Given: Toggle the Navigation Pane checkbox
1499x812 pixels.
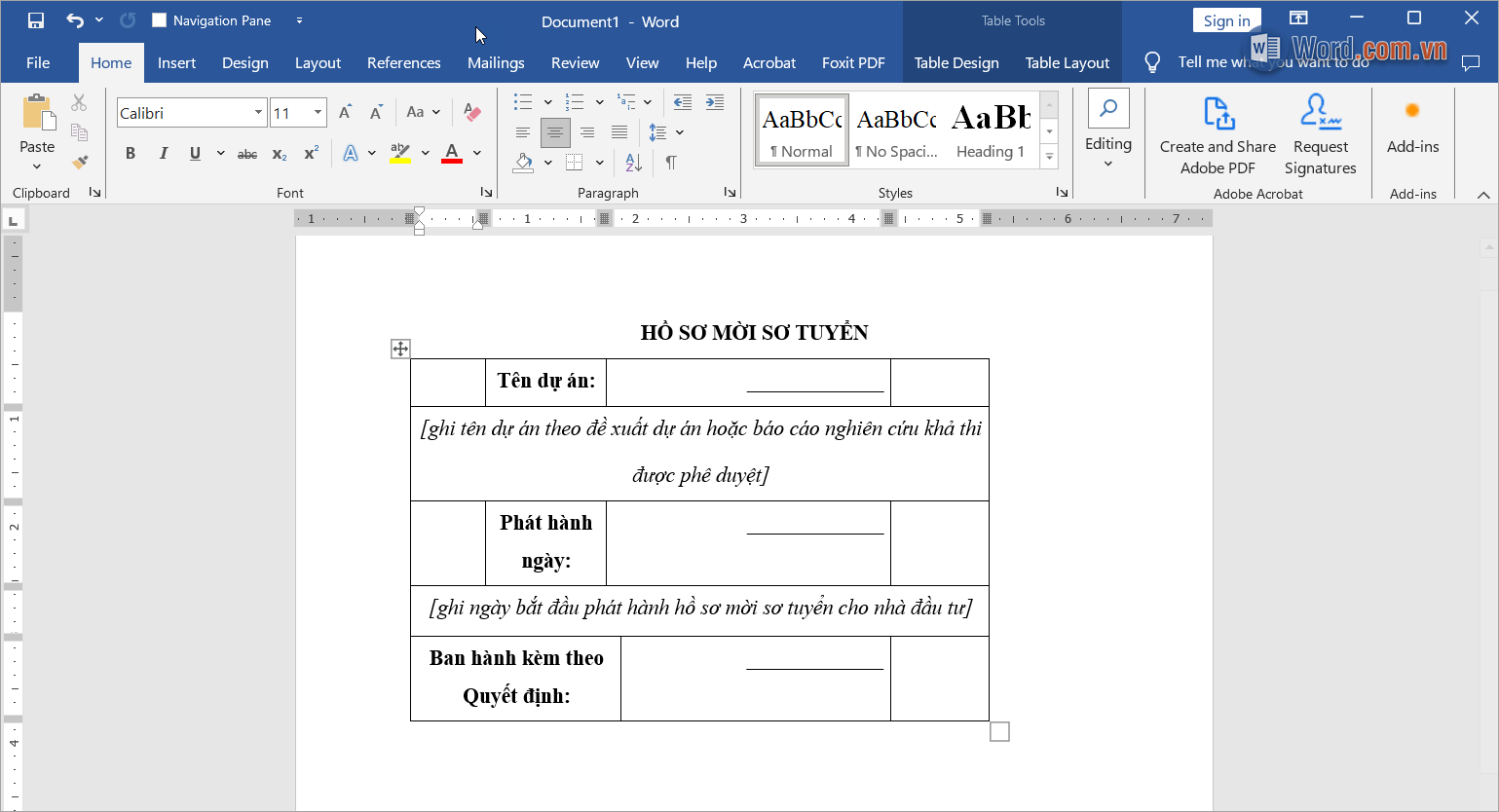Looking at the screenshot, I should 160,20.
